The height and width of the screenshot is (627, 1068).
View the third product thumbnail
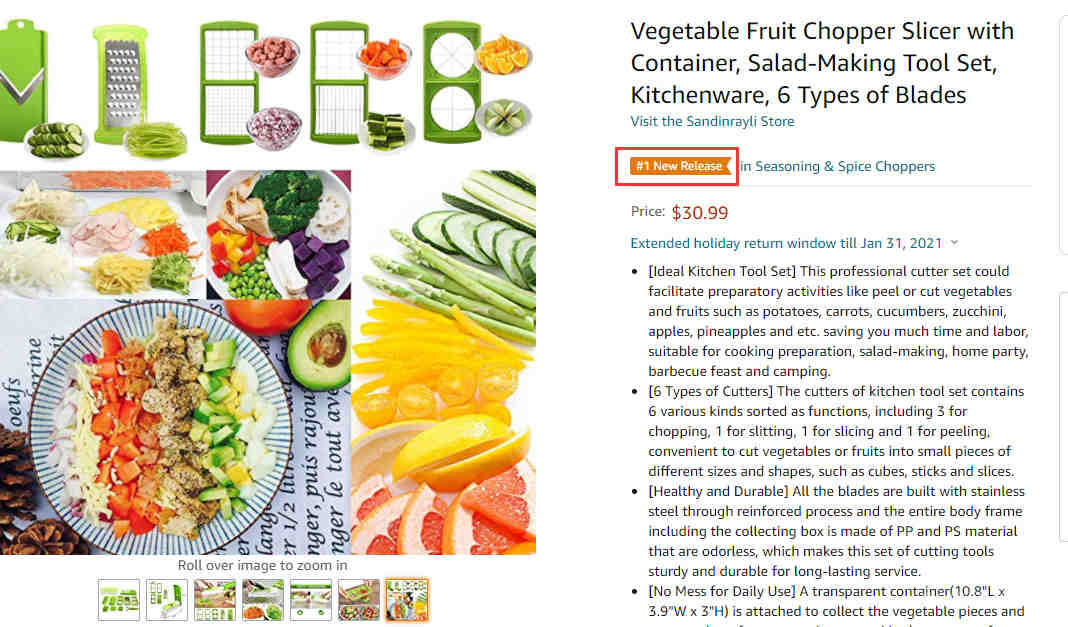[x=215, y=600]
